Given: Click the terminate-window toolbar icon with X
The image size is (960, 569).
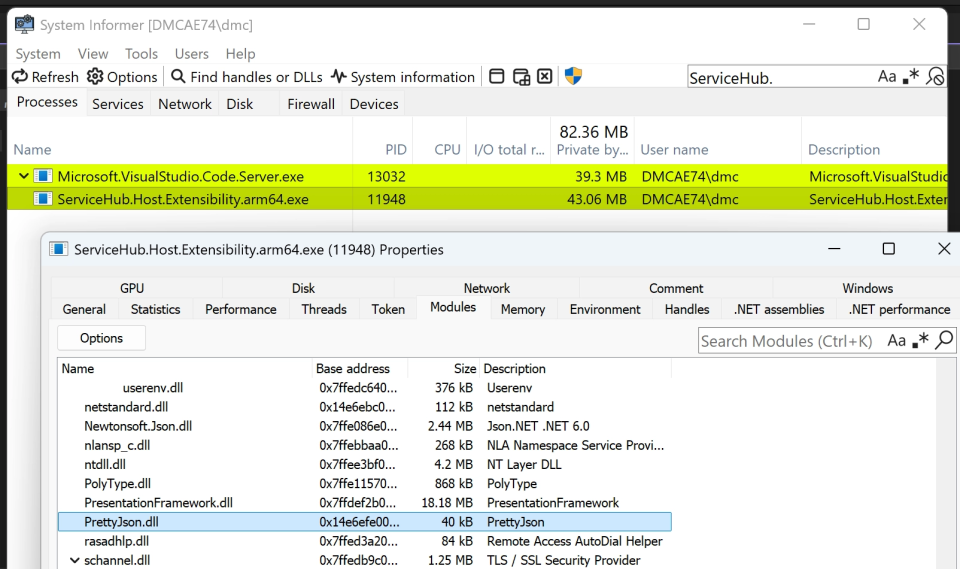Looking at the screenshot, I should coord(544,77).
